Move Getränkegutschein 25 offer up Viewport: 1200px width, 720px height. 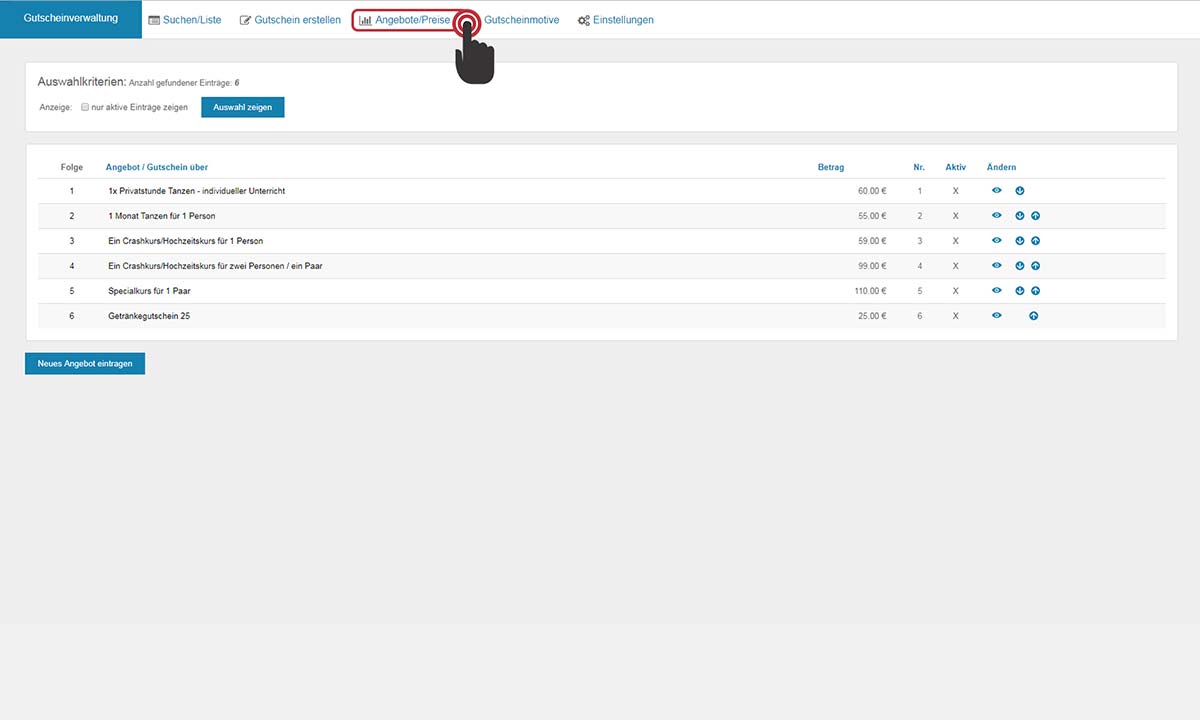pyautogui.click(x=1033, y=315)
